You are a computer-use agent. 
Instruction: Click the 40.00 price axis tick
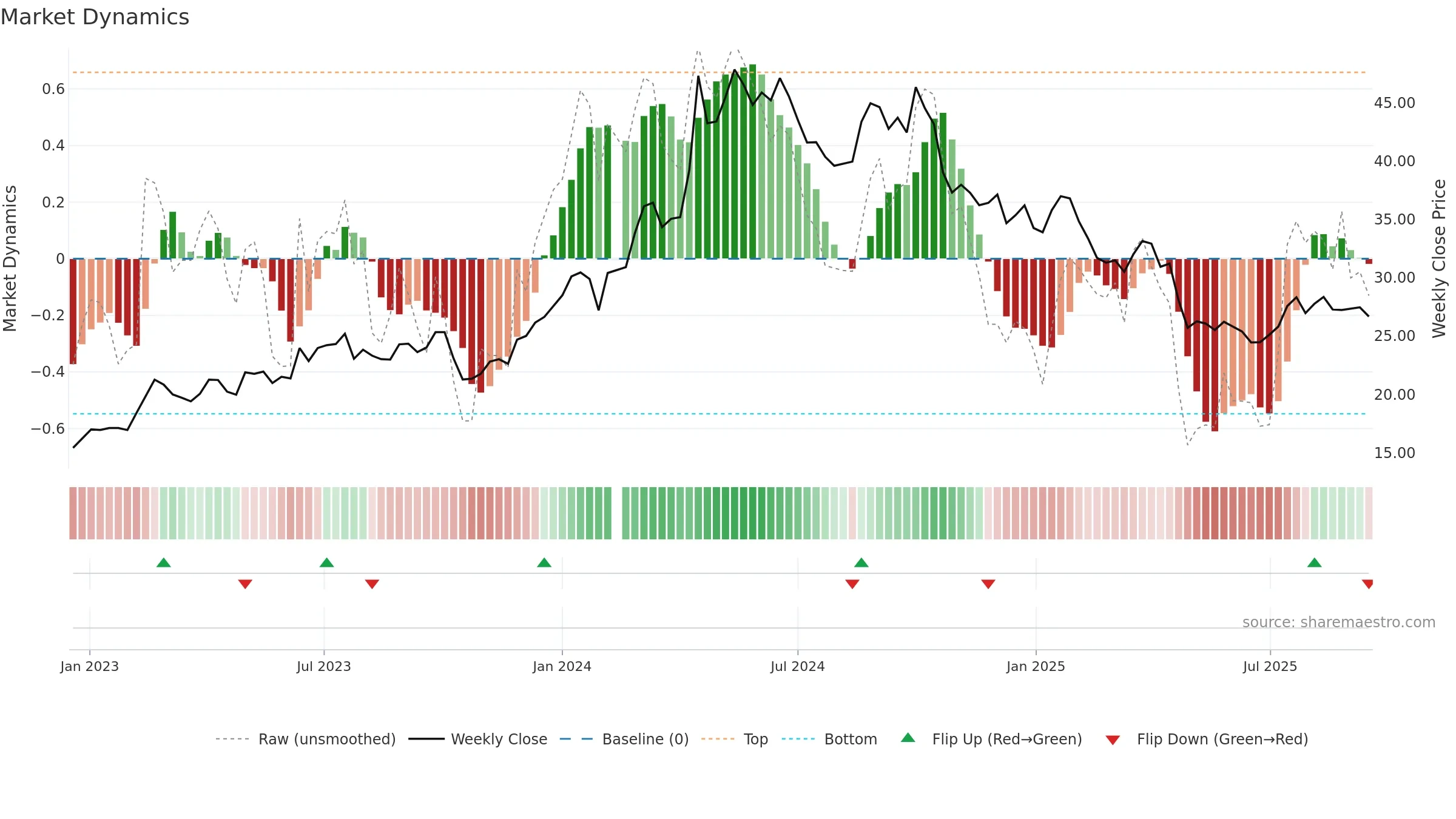click(1395, 161)
